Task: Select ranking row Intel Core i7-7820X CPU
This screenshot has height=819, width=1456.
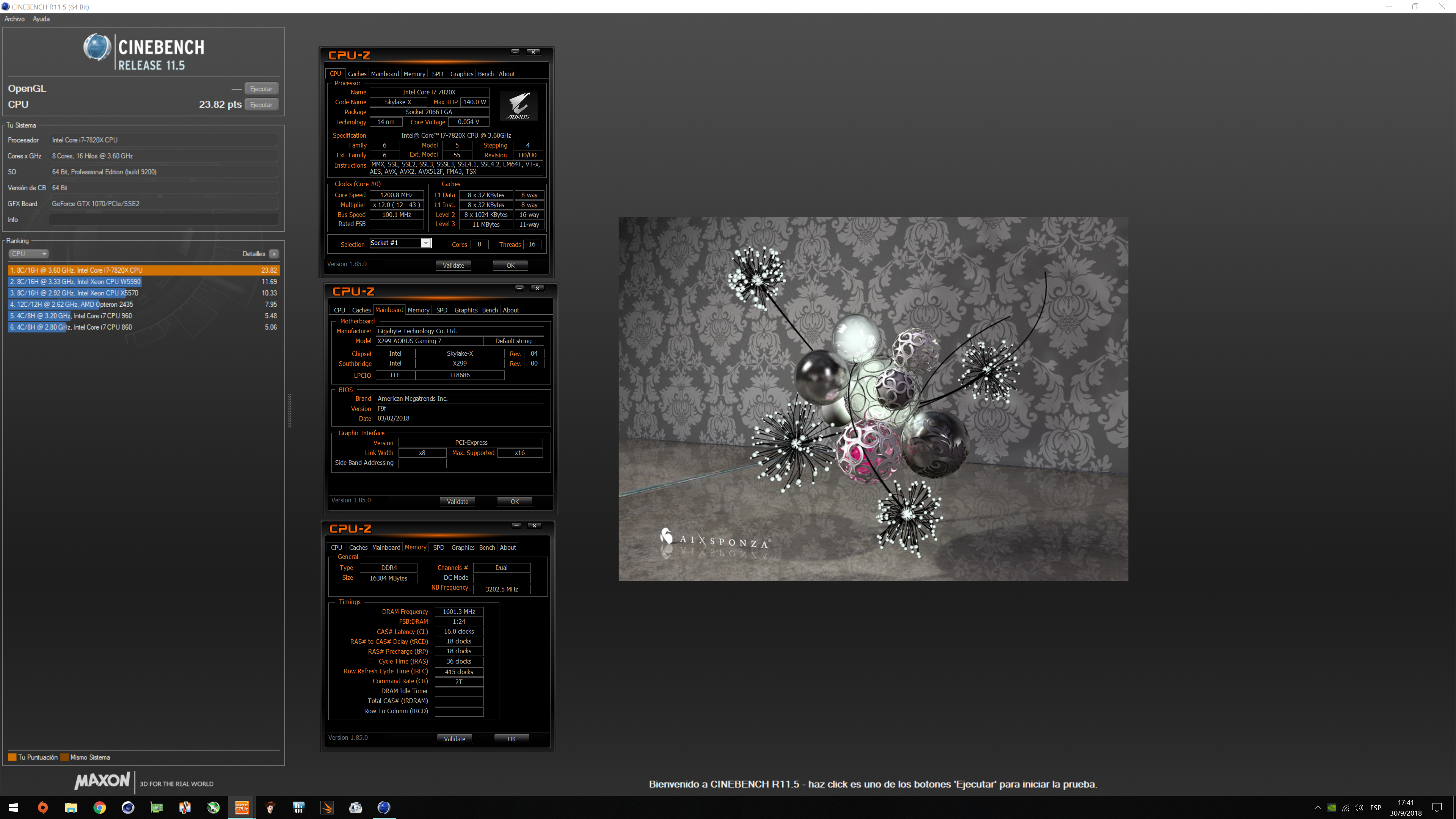Action: pyautogui.click(x=144, y=270)
